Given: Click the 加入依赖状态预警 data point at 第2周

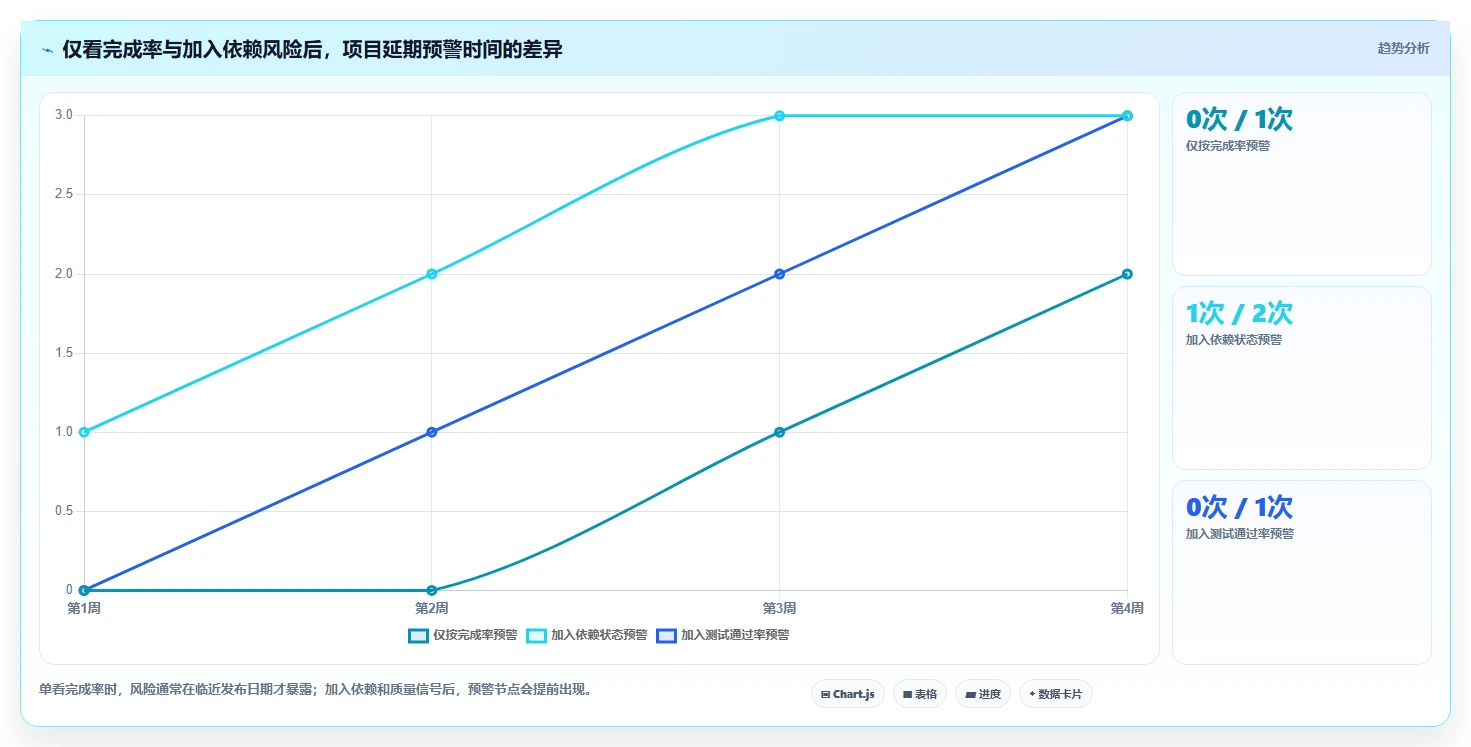Looking at the screenshot, I should point(432,274).
